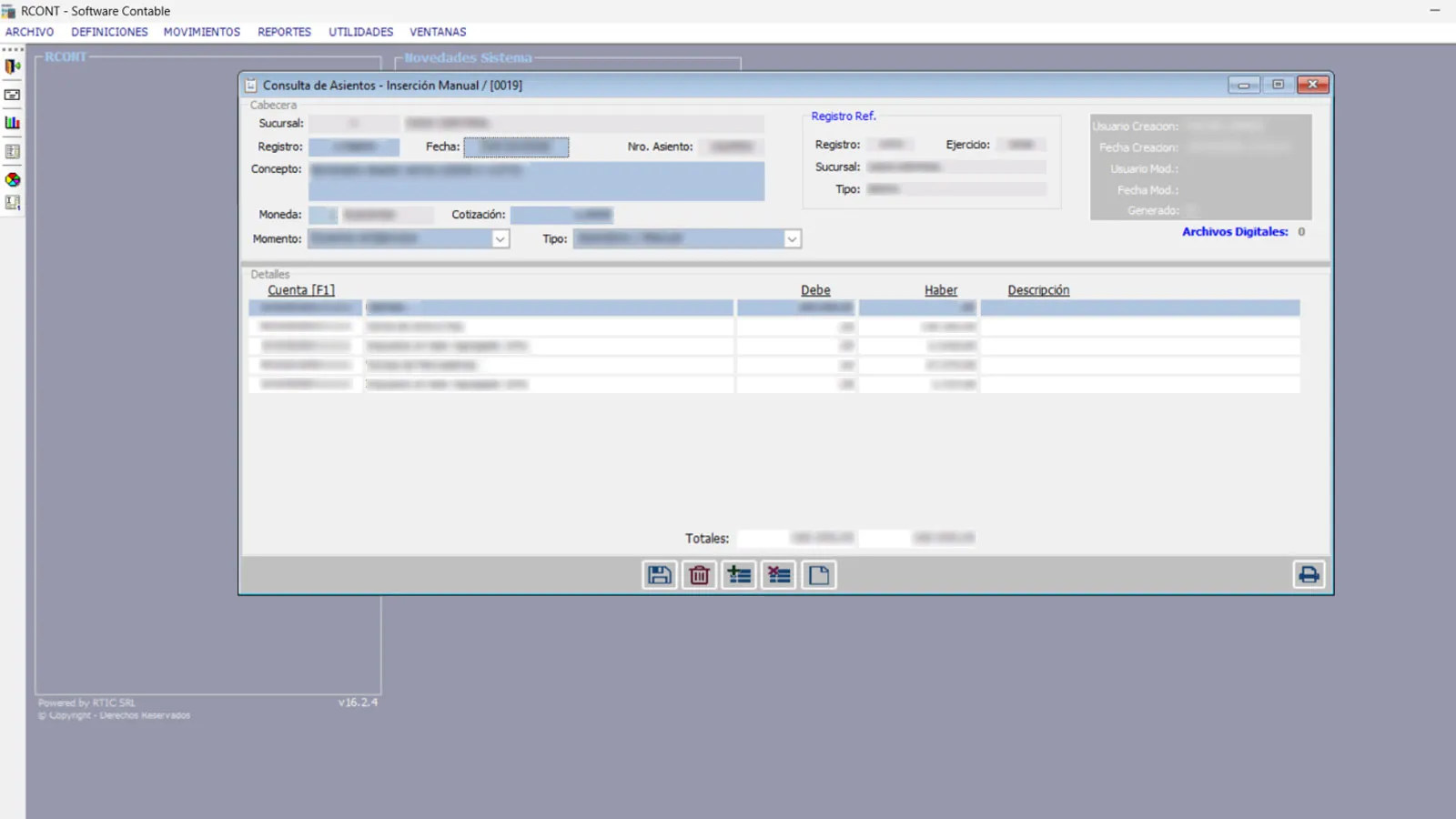Click the Moneda code field
Image resolution: width=1456 pixels, height=819 pixels.
pyautogui.click(x=323, y=216)
